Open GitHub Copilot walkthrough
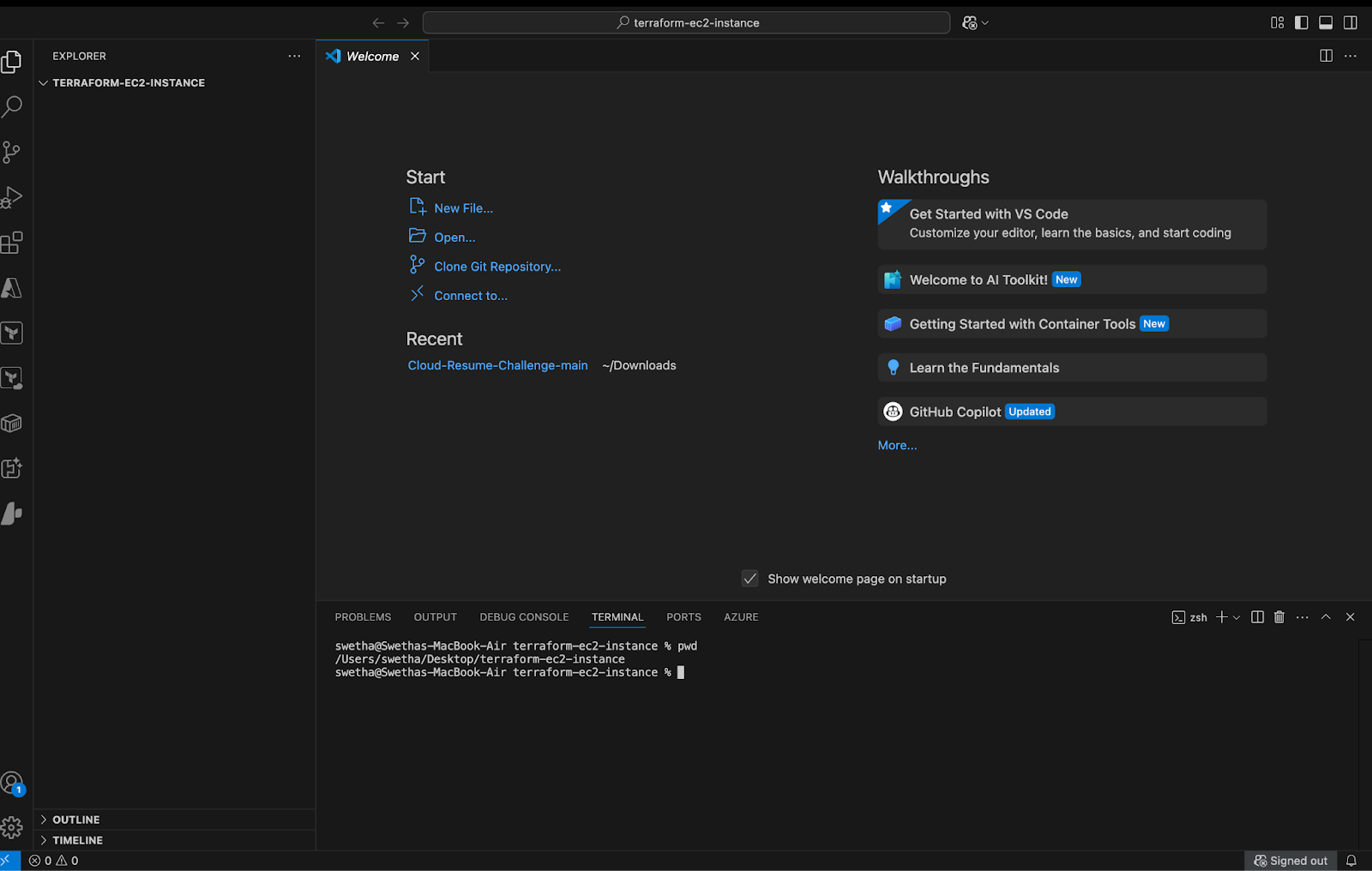This screenshot has height=871, width=1372. [x=1072, y=411]
